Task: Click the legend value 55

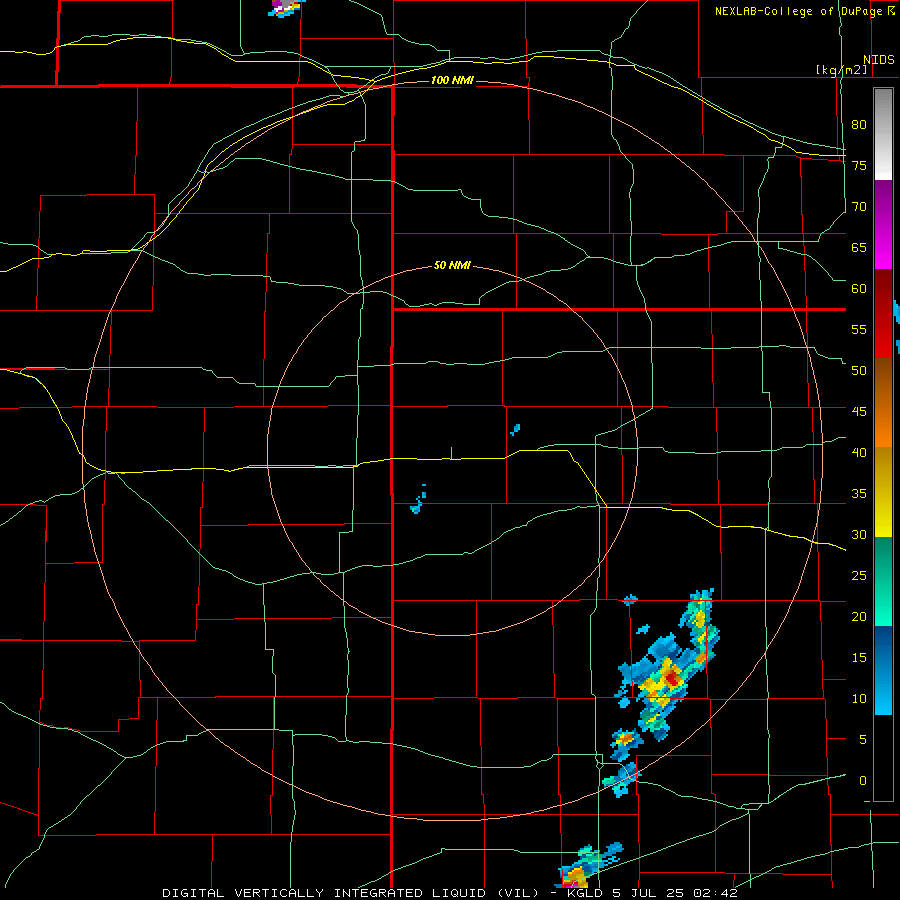Action: pyautogui.click(x=859, y=329)
